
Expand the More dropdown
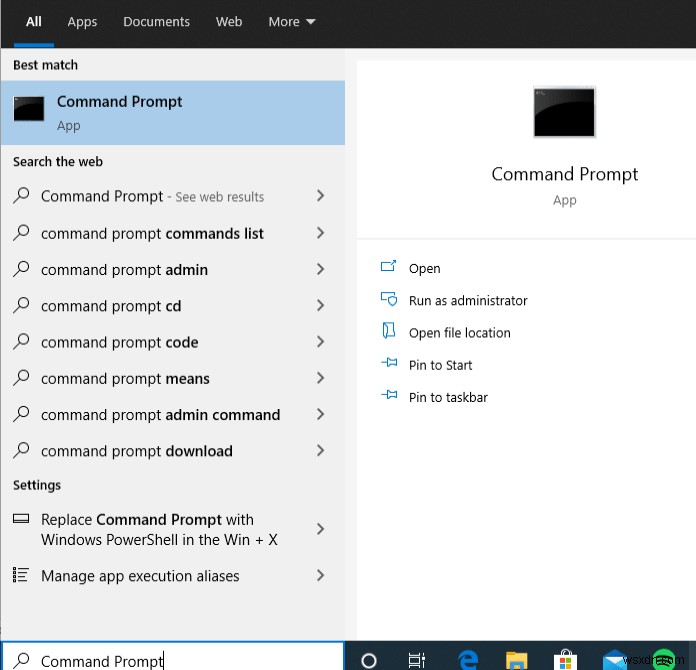pos(292,22)
